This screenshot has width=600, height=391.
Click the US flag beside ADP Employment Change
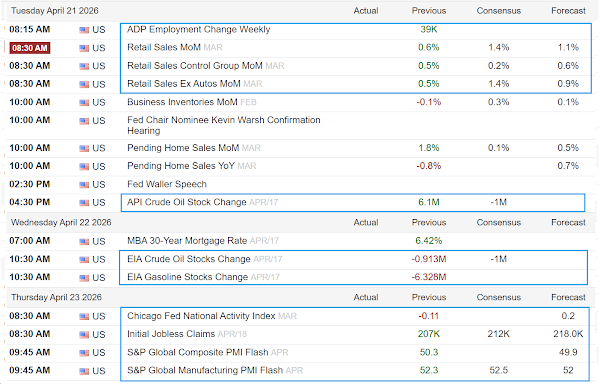tap(84, 30)
